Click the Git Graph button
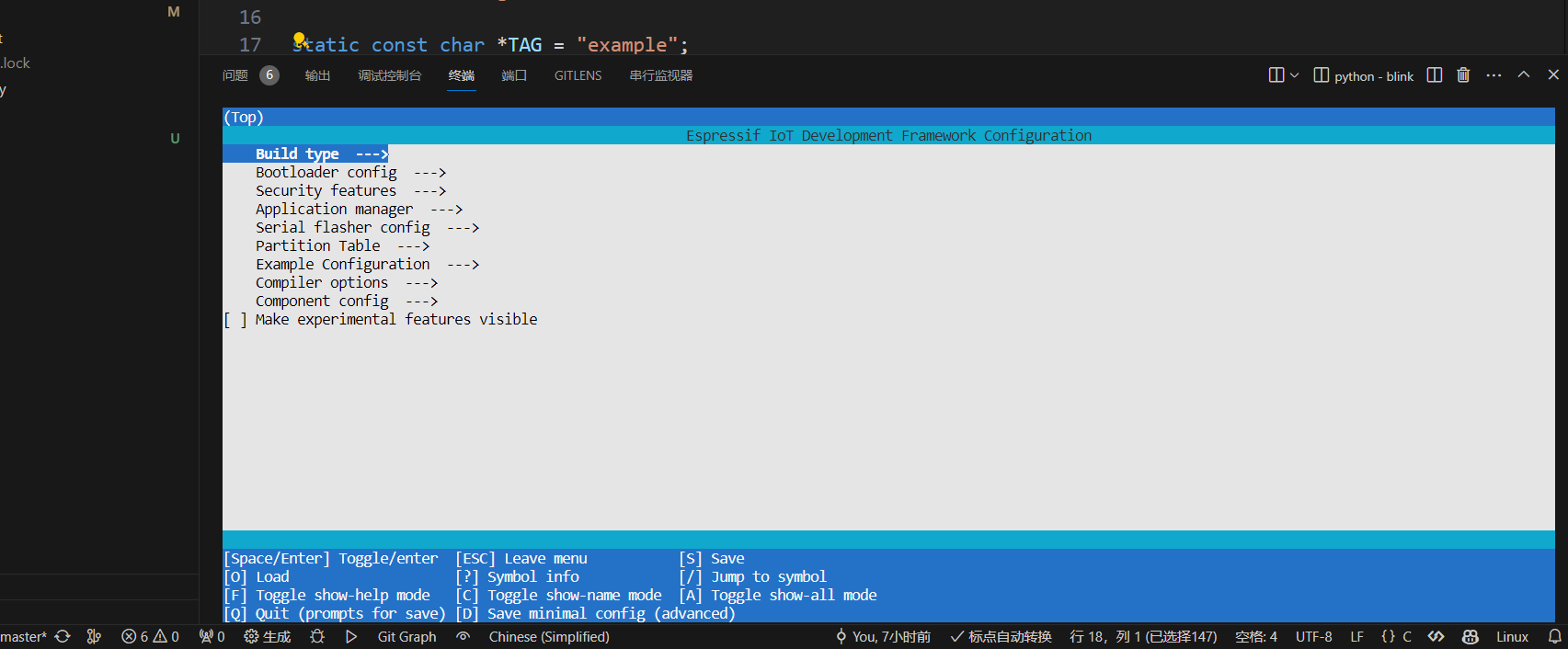 [406, 636]
